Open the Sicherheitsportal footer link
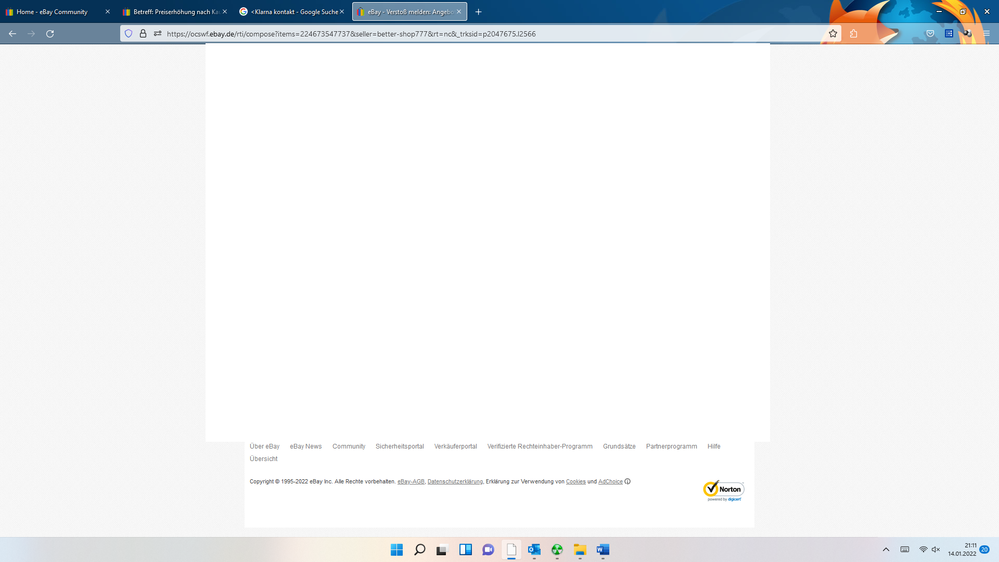 400,446
